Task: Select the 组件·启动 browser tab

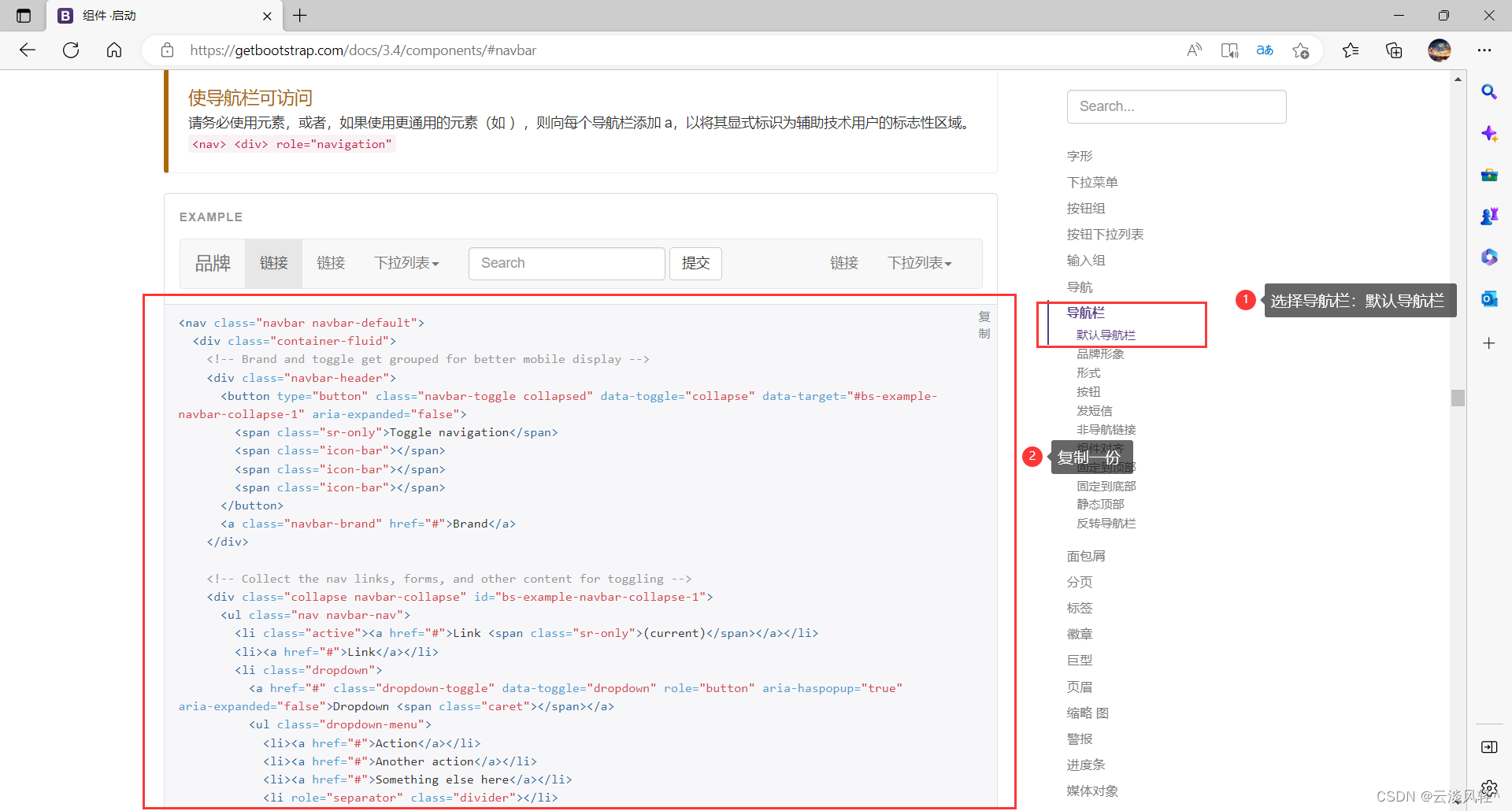Action: tap(163, 16)
